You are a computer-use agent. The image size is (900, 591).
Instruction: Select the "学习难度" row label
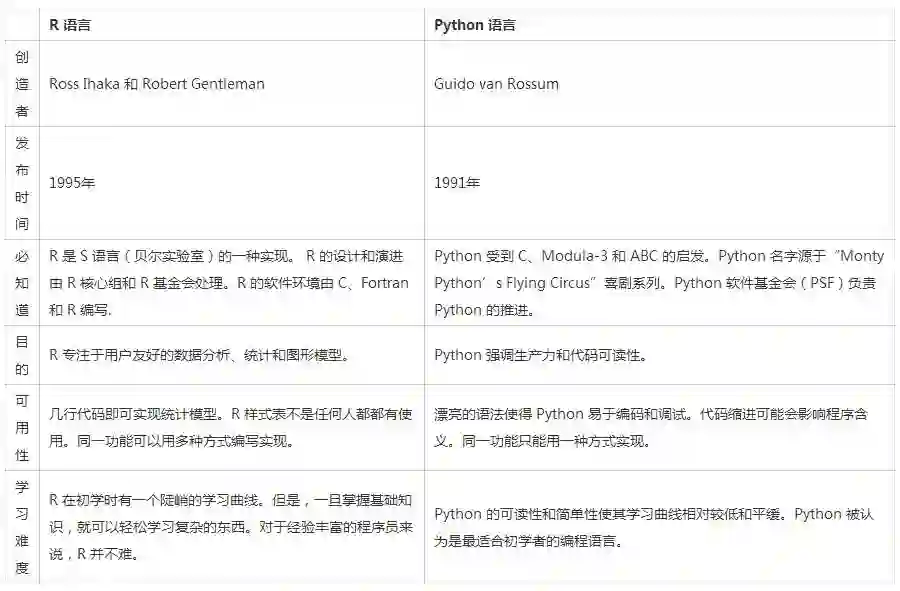tap(22, 527)
